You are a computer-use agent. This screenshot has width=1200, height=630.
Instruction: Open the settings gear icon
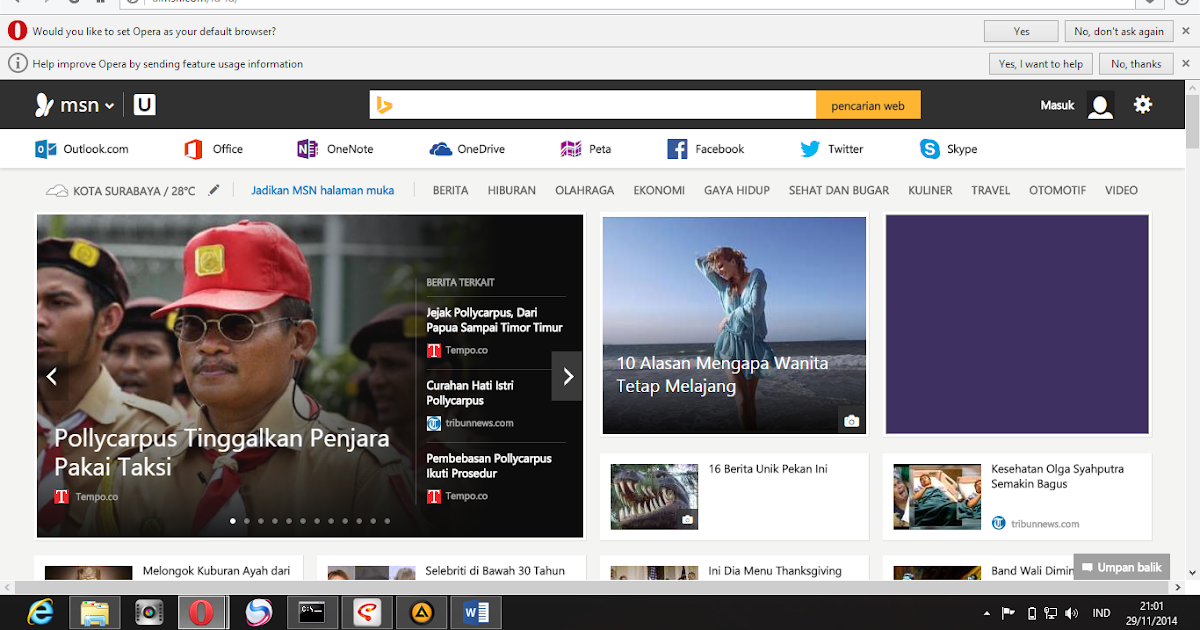point(1143,104)
